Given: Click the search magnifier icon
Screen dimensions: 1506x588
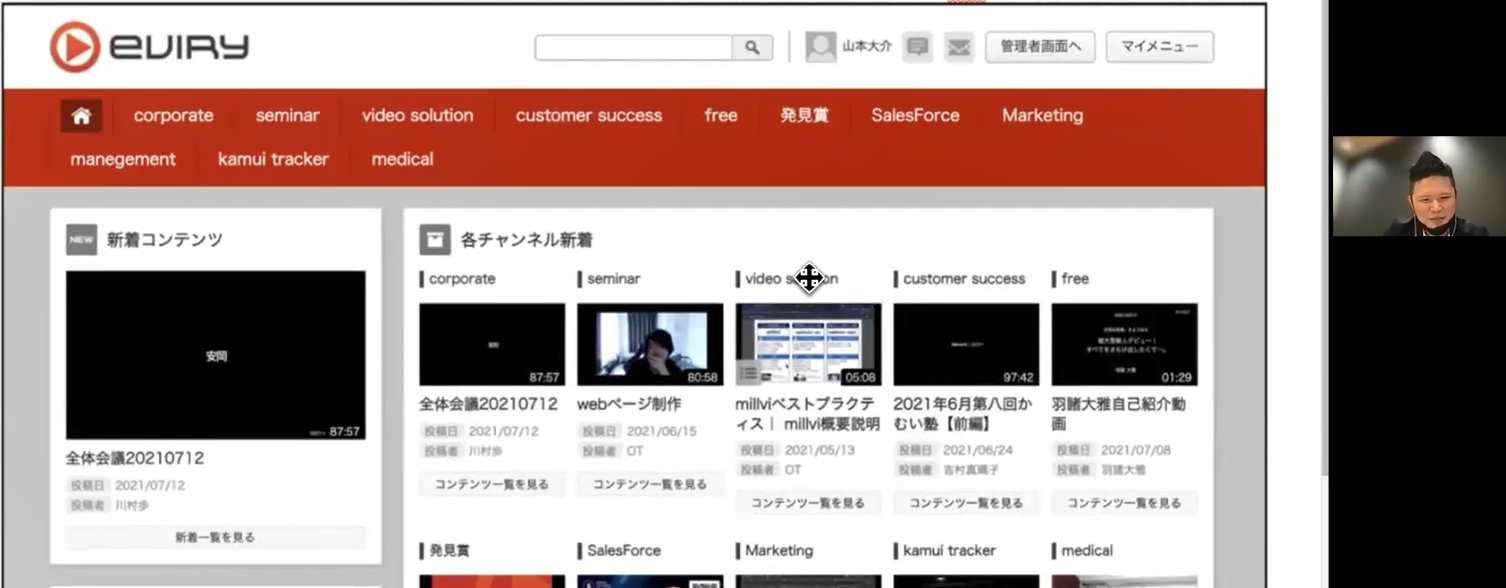Looking at the screenshot, I should click(752, 47).
